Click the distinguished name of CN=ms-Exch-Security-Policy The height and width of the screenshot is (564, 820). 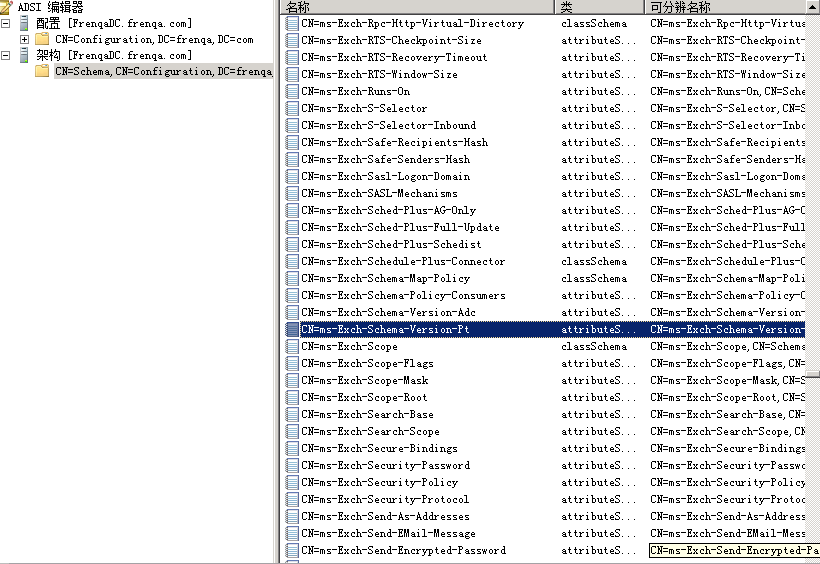tap(727, 482)
